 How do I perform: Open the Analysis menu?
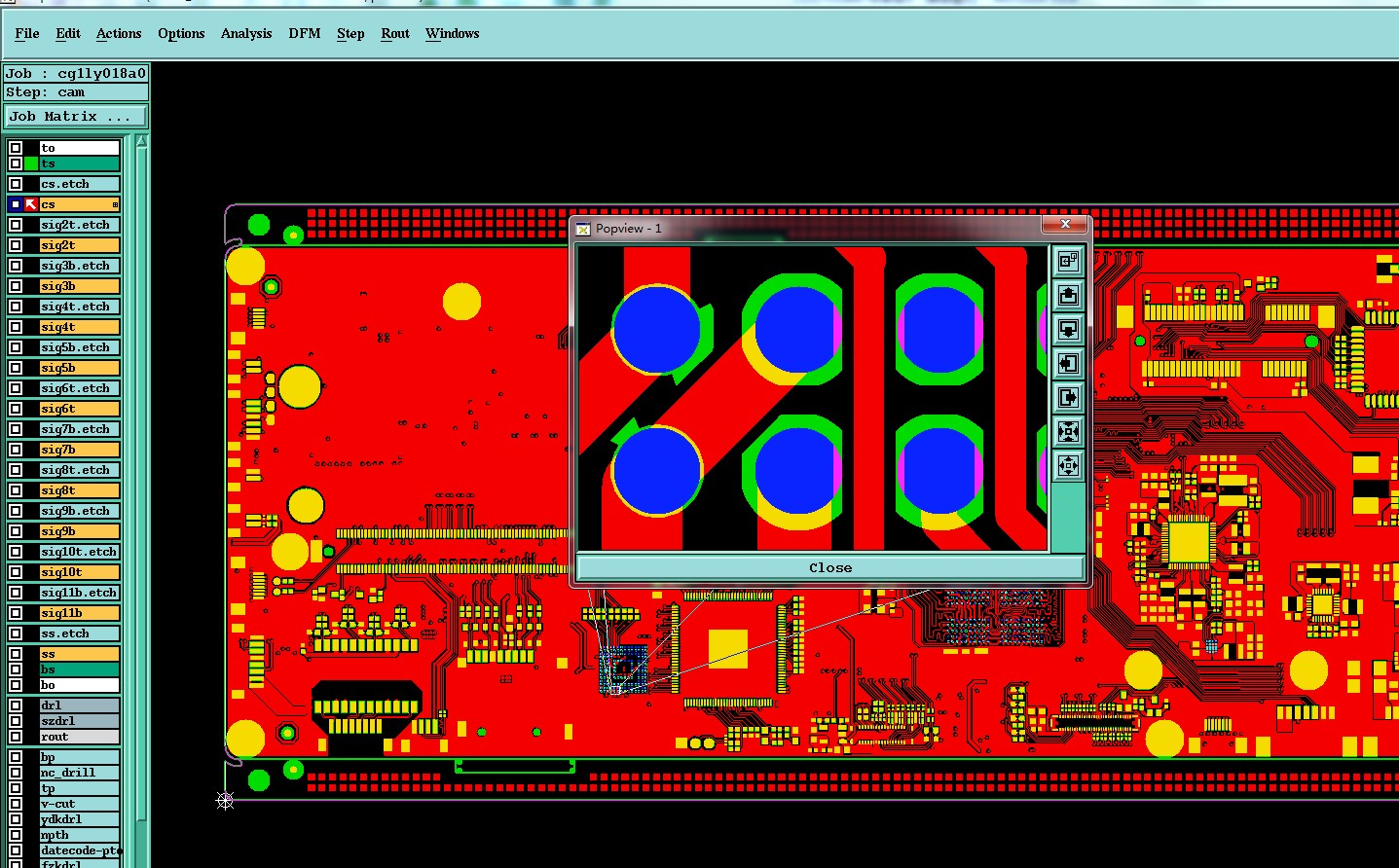[246, 33]
